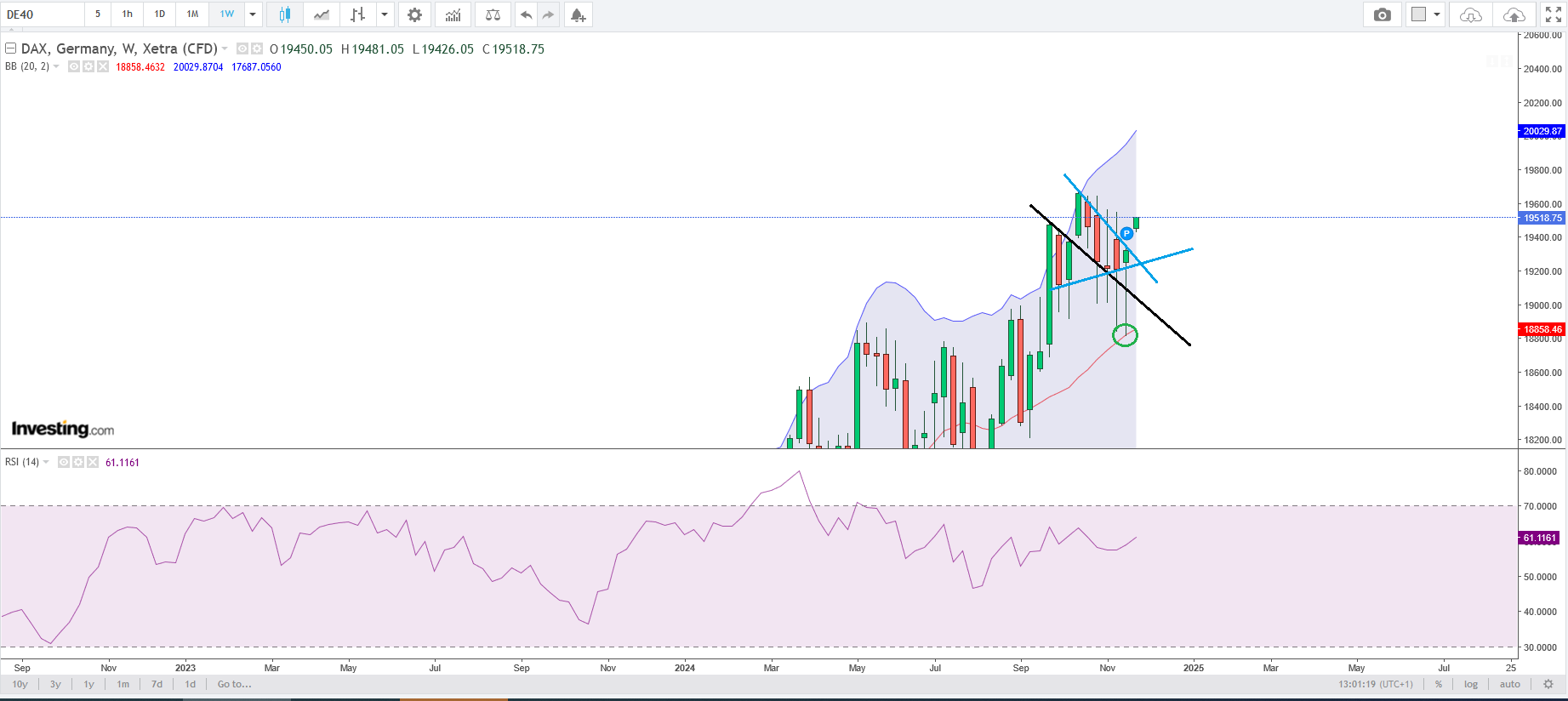Open the indicators icon in toolbar
This screenshot has height=701, width=1568.
[x=453, y=14]
